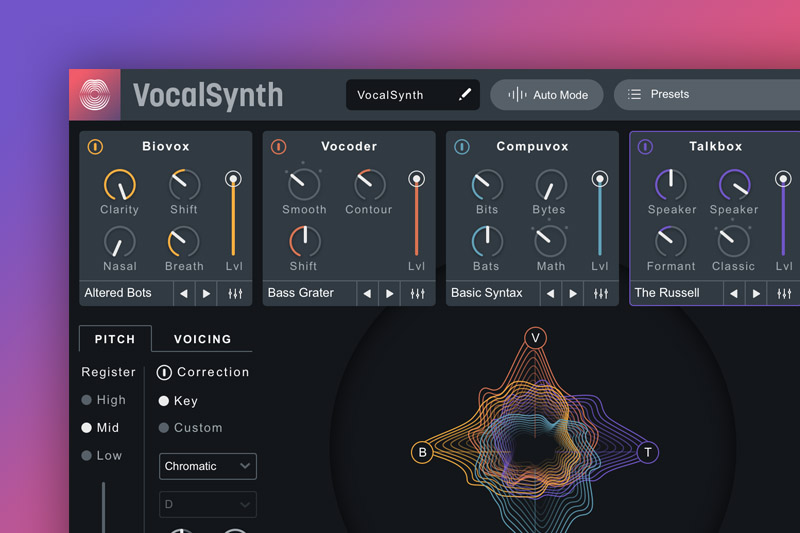
Task: Switch to the PITCH tab
Action: (x=115, y=339)
